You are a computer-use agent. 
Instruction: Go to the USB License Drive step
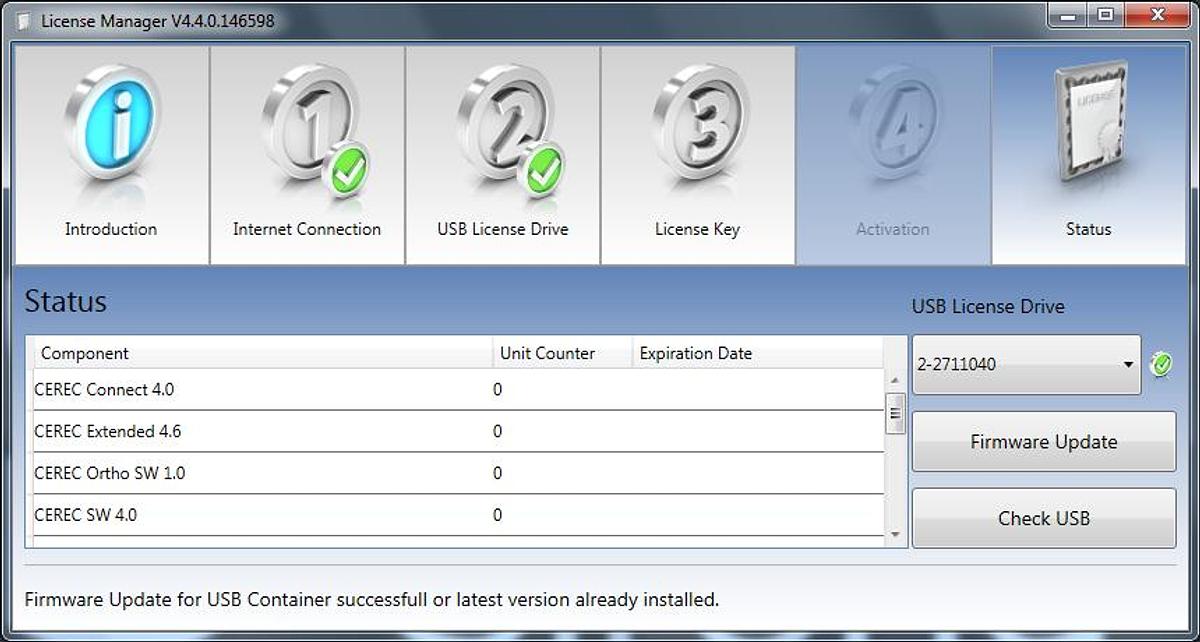coord(502,155)
